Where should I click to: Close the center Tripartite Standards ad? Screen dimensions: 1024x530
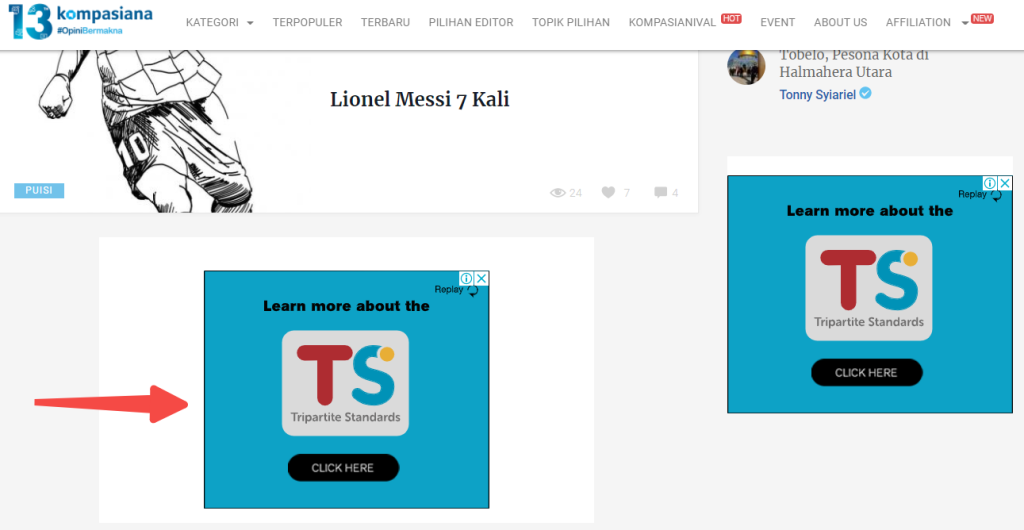coord(481,278)
